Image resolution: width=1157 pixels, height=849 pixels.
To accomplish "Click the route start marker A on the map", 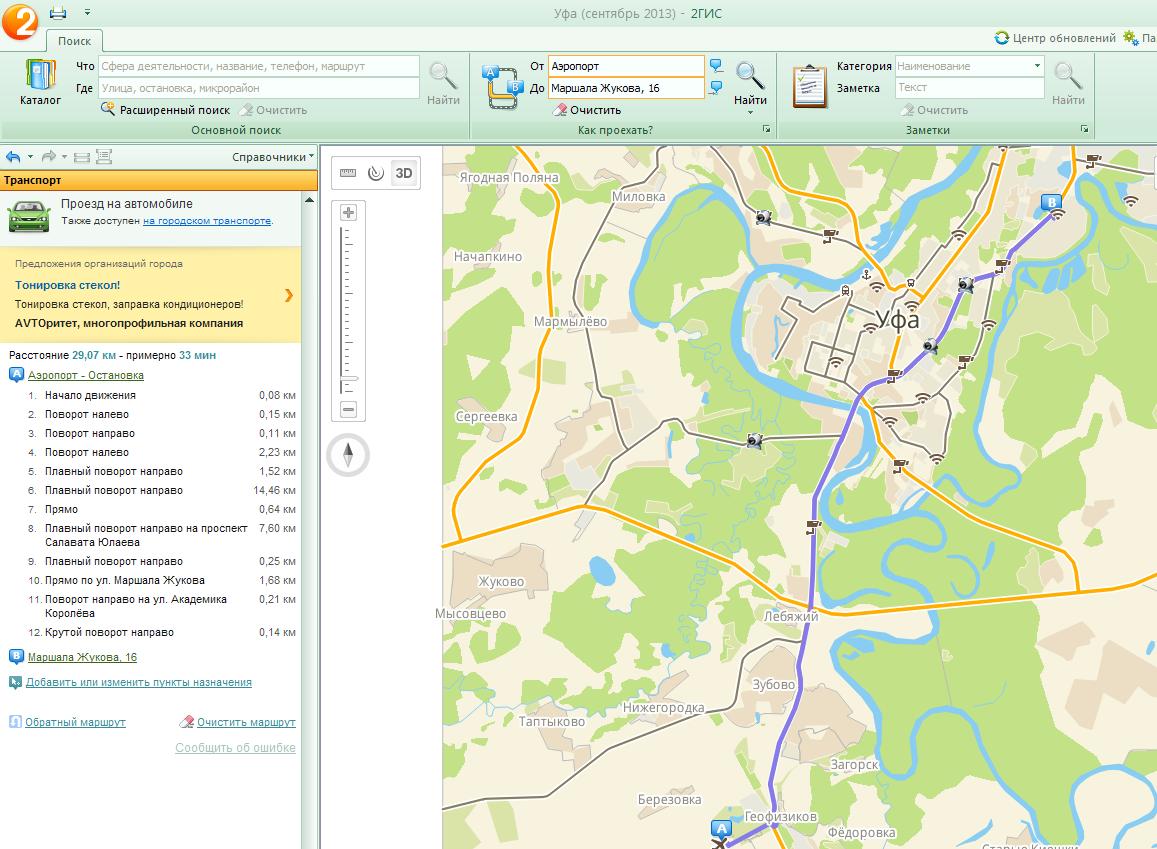I will (x=721, y=829).
